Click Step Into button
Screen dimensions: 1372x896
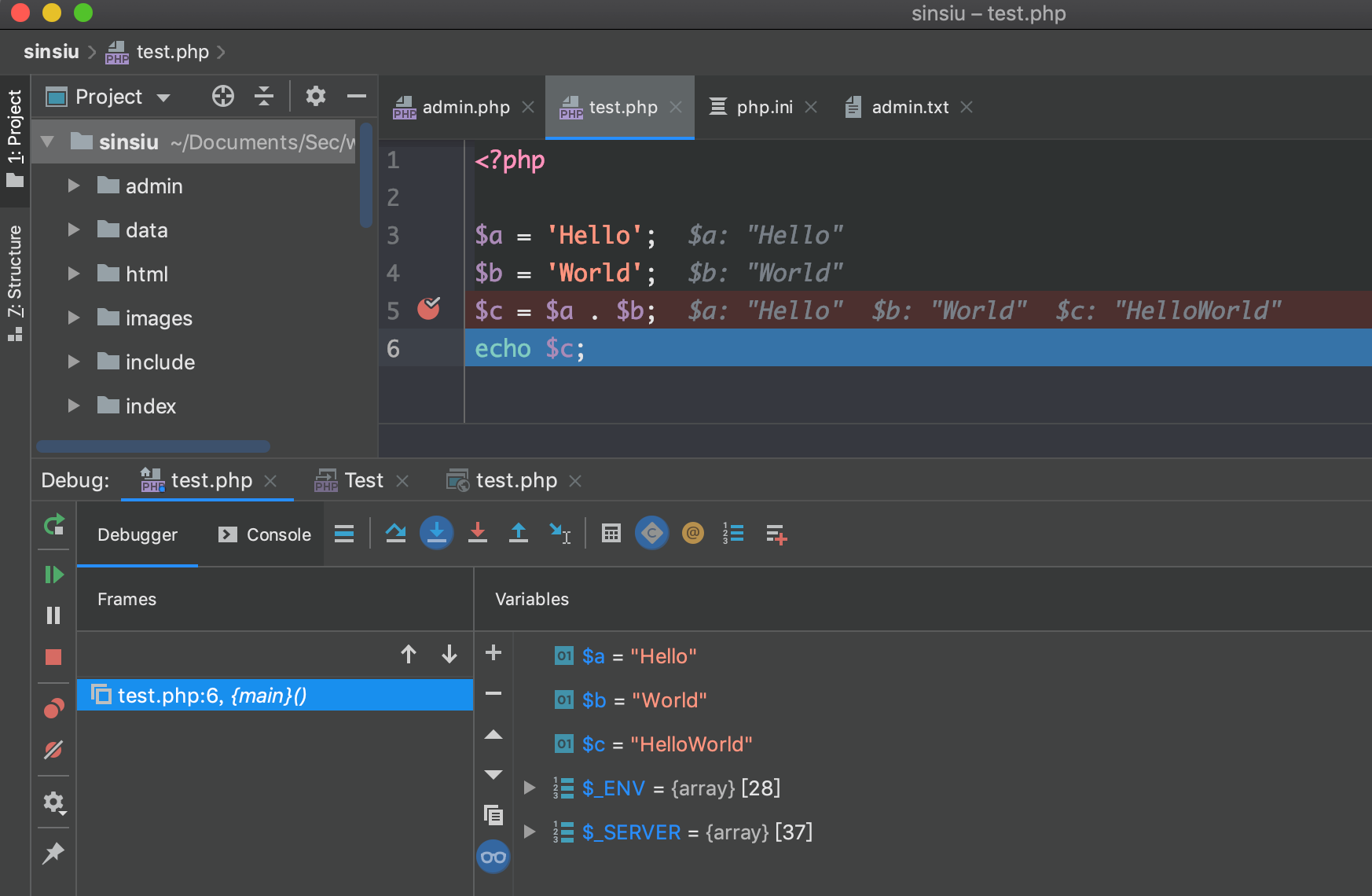tap(437, 534)
